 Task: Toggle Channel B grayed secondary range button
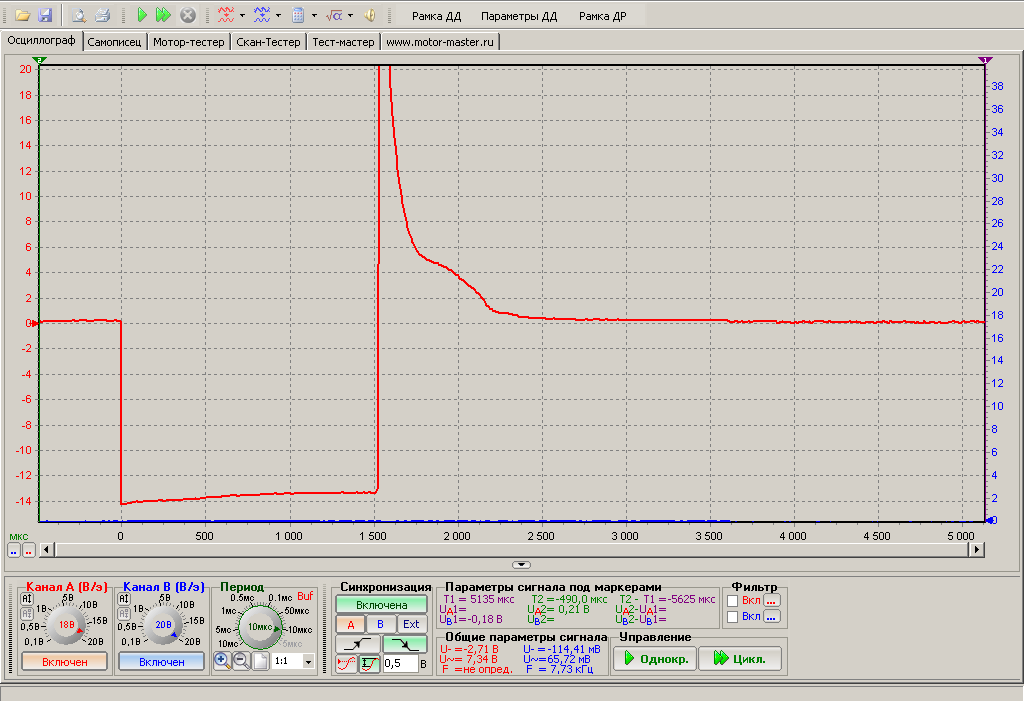point(124,614)
